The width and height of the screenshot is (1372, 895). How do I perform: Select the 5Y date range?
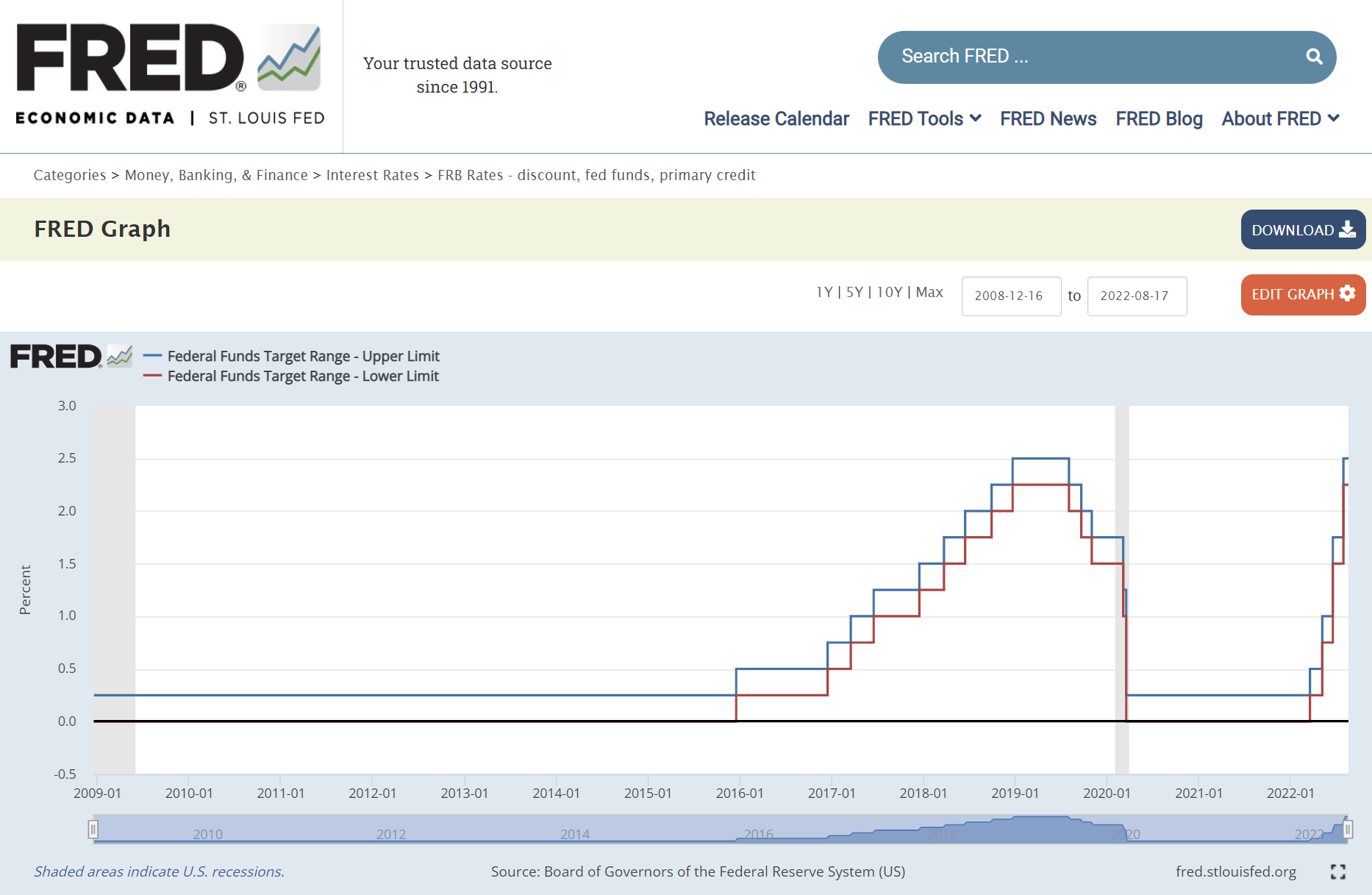pos(854,292)
